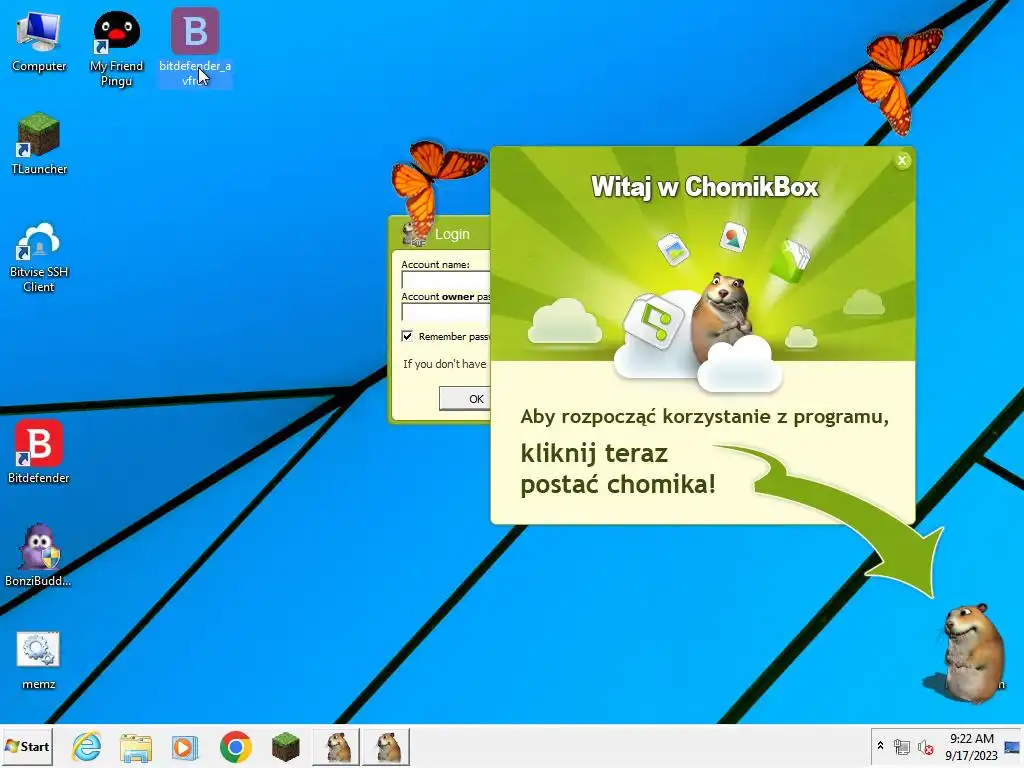This screenshot has width=1024, height=768.
Task: Click the Account owner password field
Action: [446, 312]
